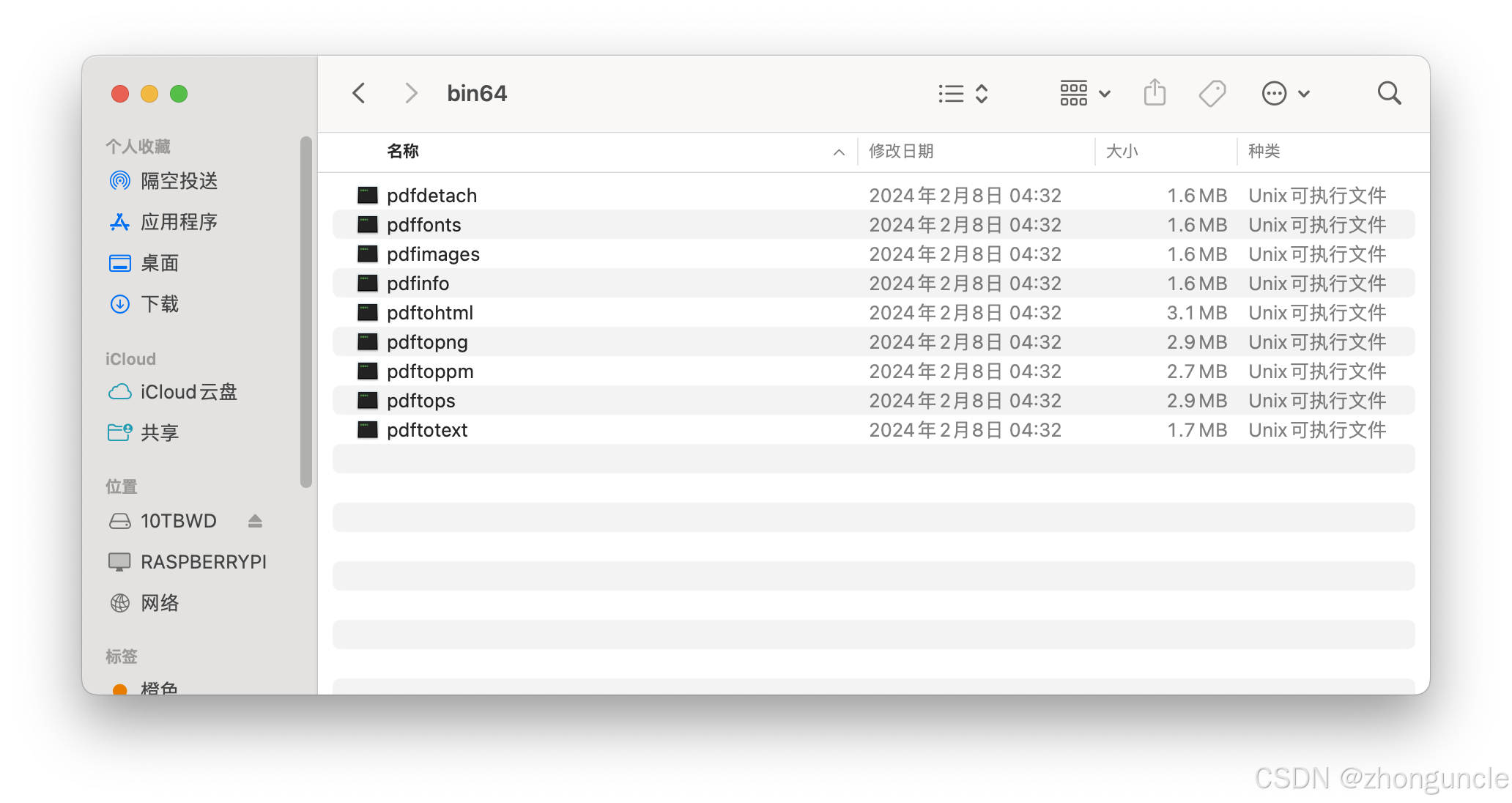Click the forward navigation arrow

(x=411, y=93)
